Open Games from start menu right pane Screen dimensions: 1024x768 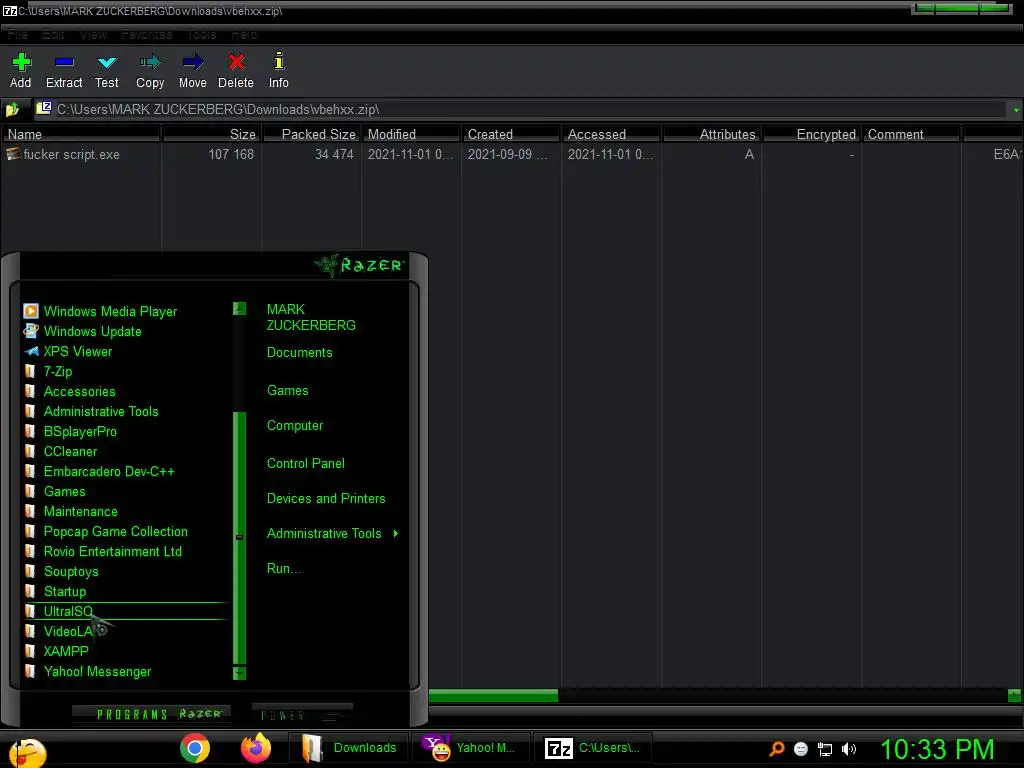click(287, 391)
